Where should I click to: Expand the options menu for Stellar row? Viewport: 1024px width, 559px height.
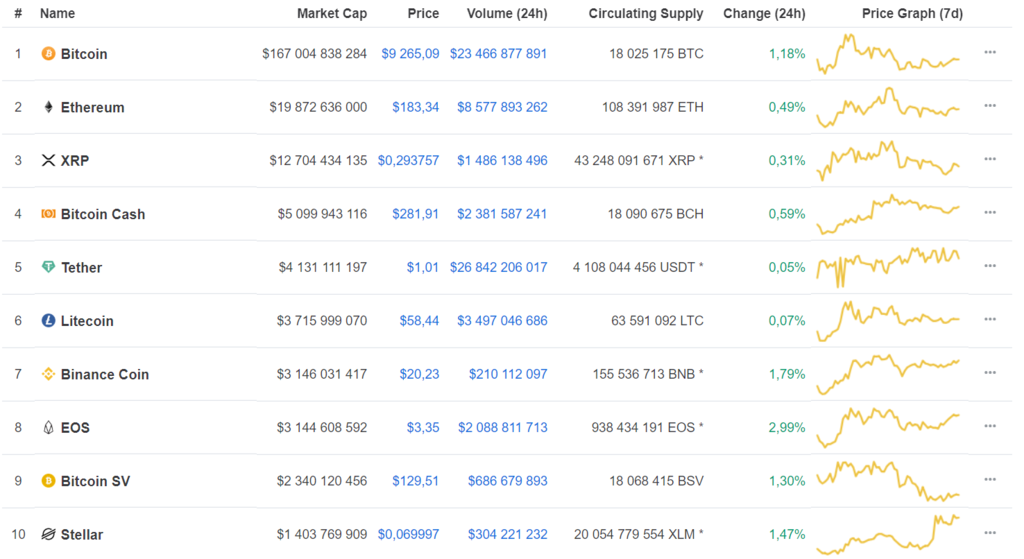click(990, 533)
